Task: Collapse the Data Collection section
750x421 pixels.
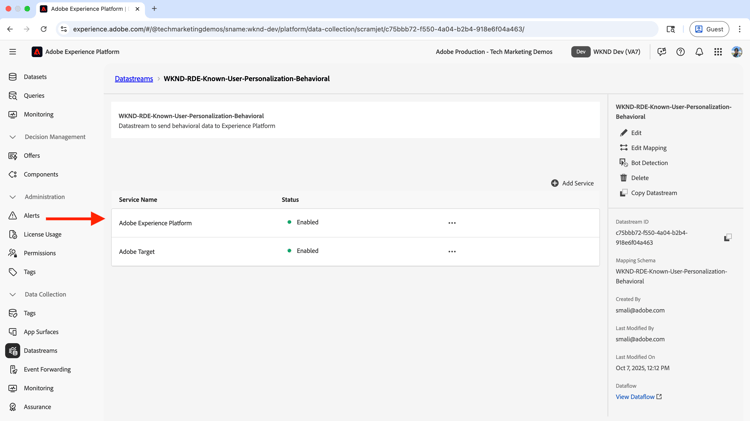Action: tap(13, 294)
